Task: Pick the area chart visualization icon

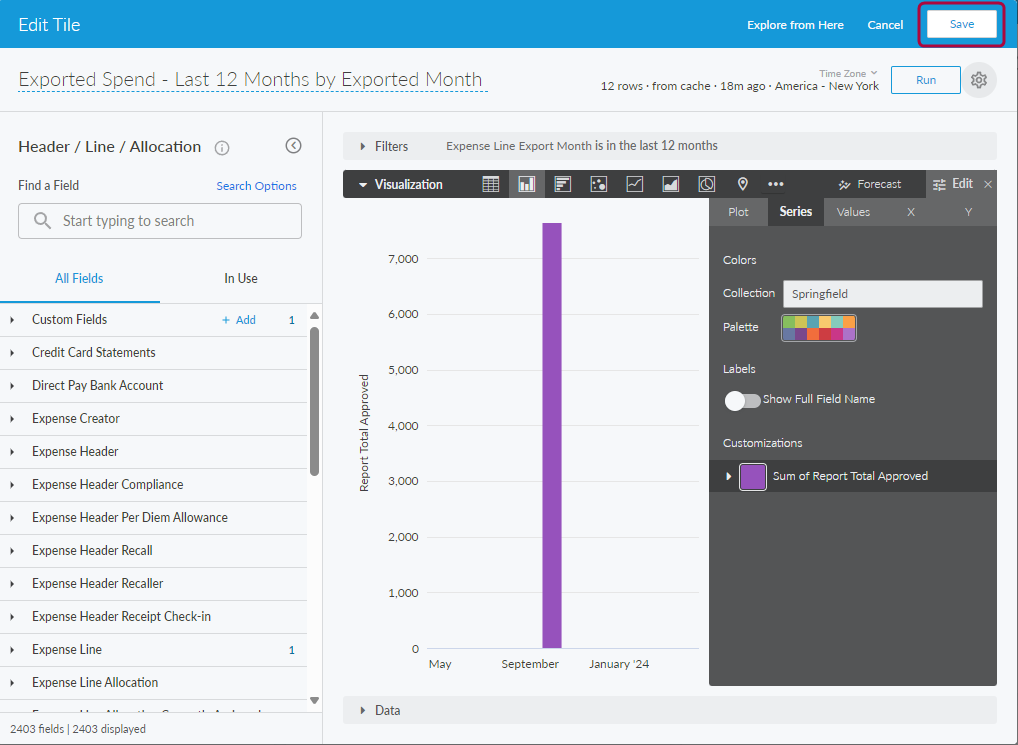Action: coord(671,184)
